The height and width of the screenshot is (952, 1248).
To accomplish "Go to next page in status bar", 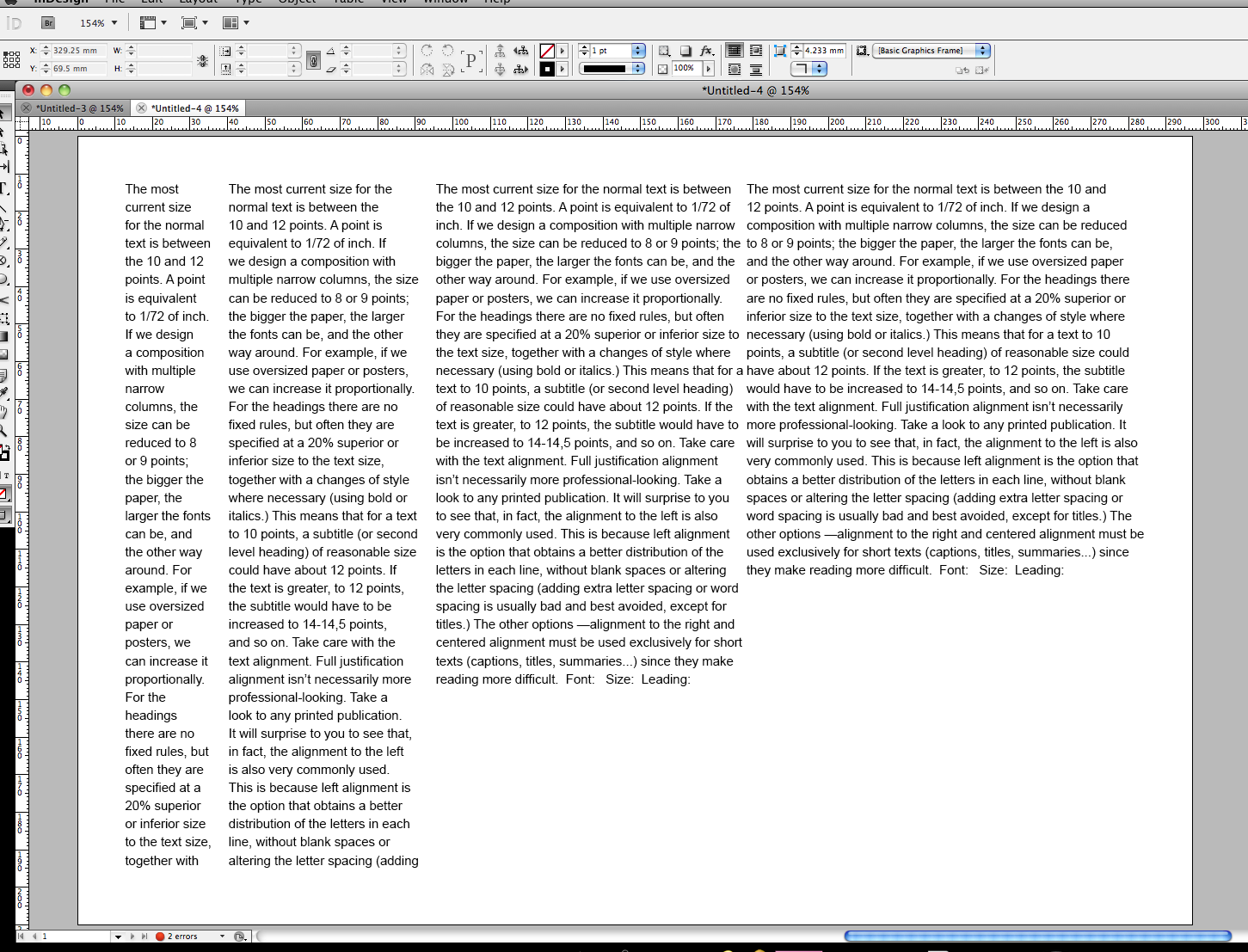I will (x=132, y=937).
